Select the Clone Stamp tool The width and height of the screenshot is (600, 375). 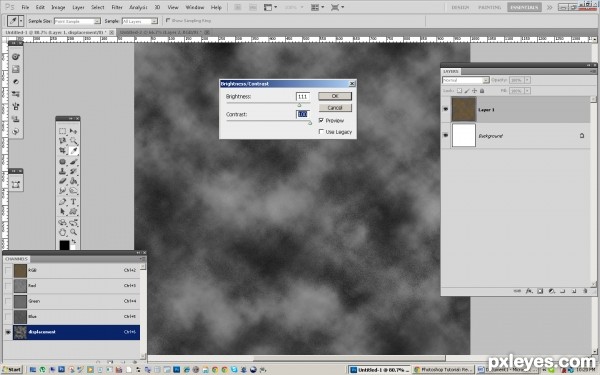click(62, 171)
